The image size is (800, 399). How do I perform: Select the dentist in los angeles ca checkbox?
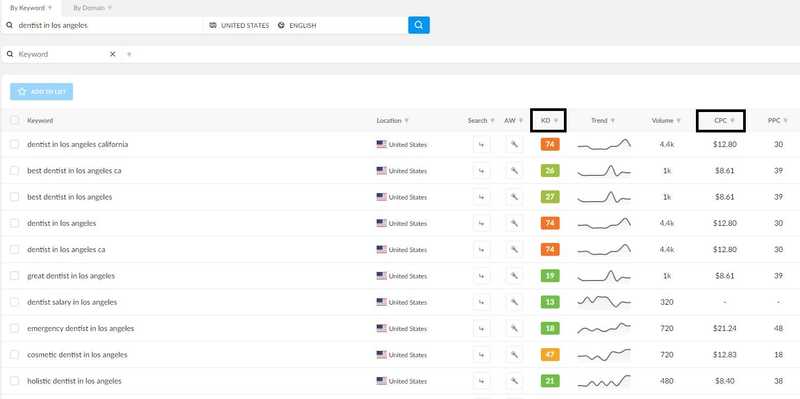[14, 250]
